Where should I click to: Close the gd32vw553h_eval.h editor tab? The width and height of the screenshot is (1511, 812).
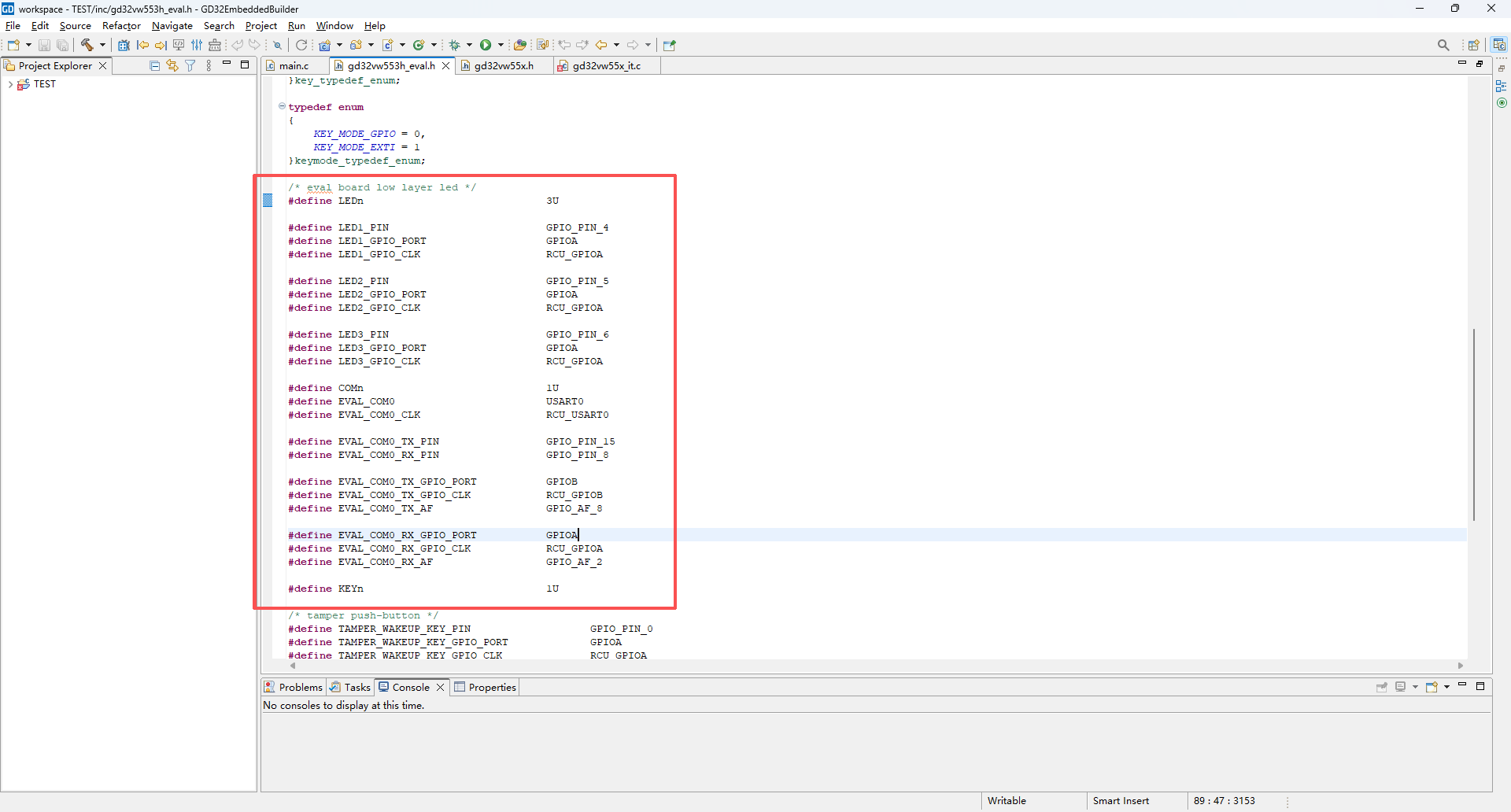(x=445, y=65)
